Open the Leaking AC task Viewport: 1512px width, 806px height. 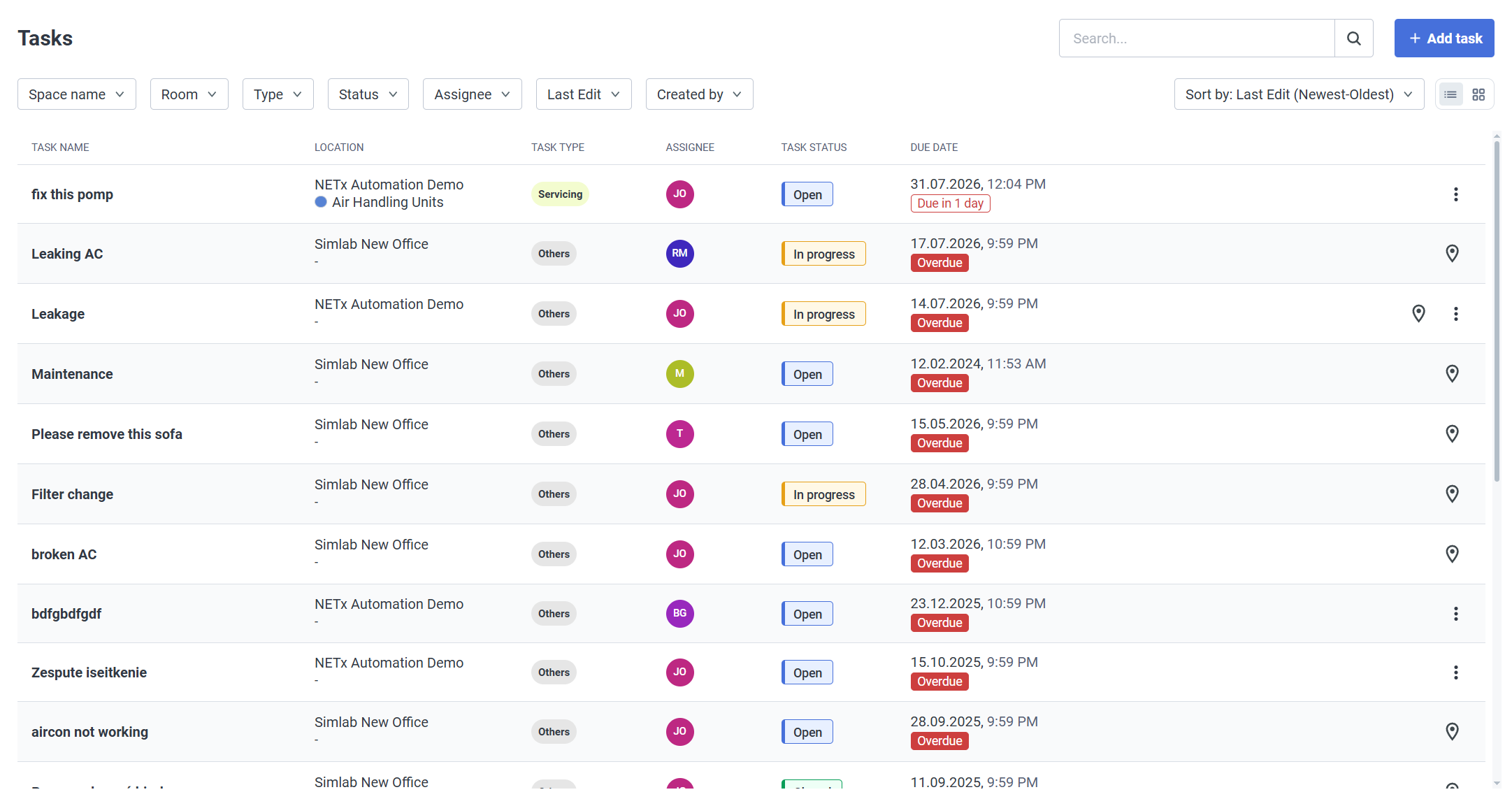67,254
